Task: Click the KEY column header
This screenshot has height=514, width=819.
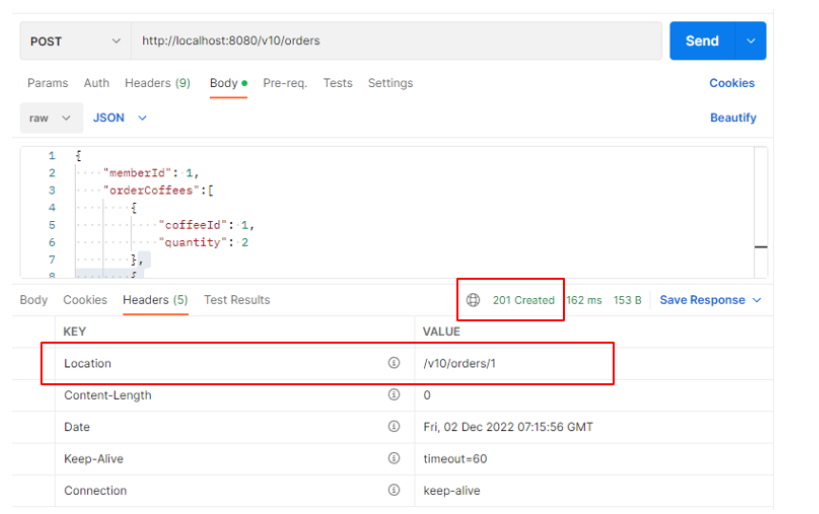Action: point(75,332)
